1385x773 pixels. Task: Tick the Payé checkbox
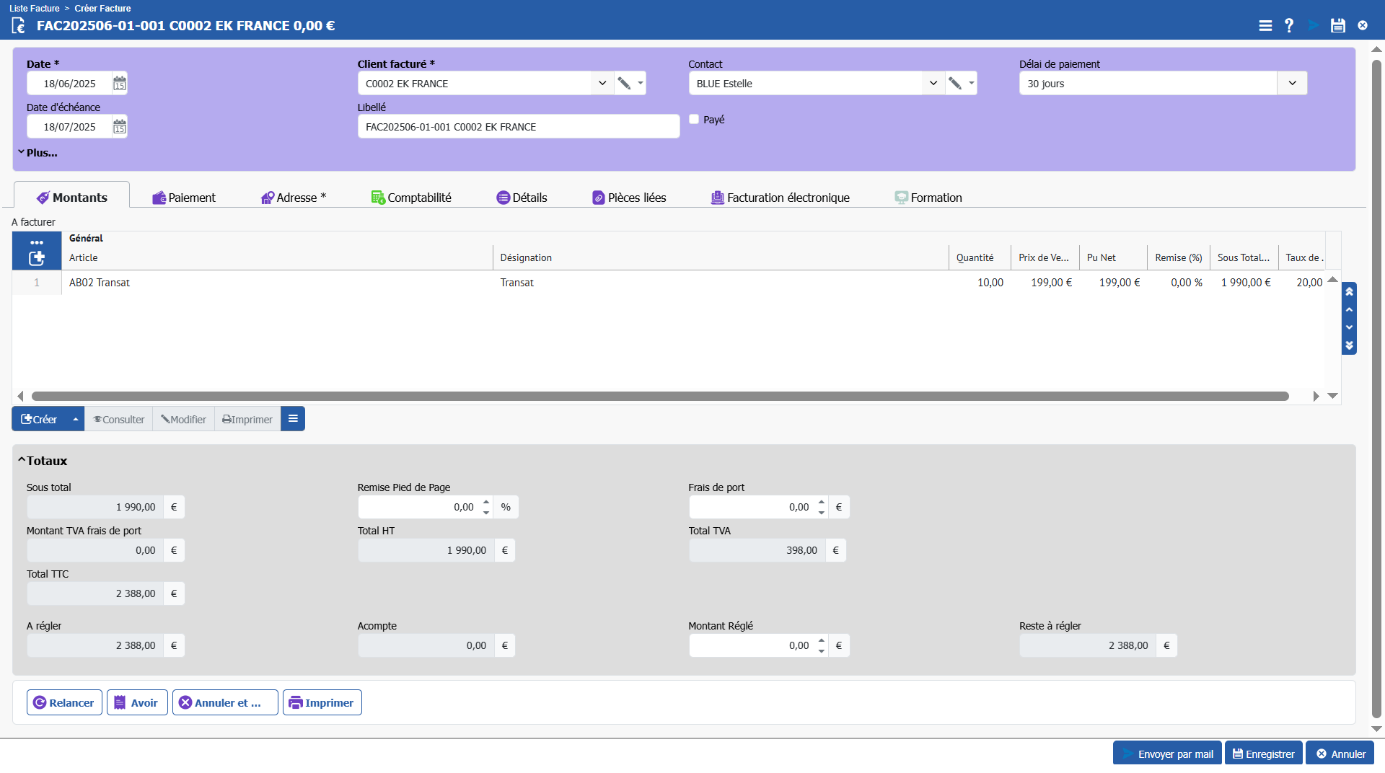pos(694,119)
